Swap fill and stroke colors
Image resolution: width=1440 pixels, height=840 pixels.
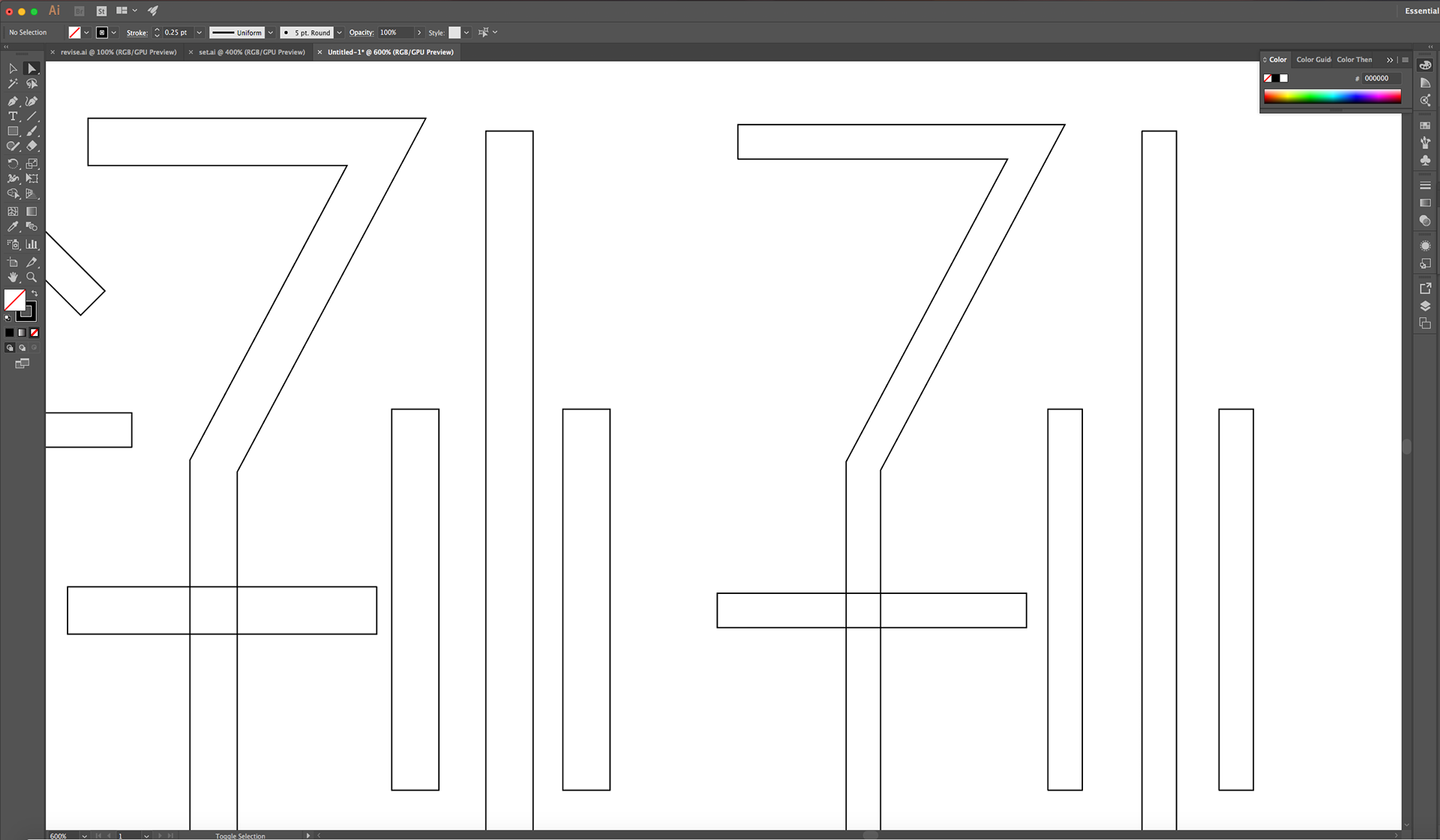tap(34, 293)
